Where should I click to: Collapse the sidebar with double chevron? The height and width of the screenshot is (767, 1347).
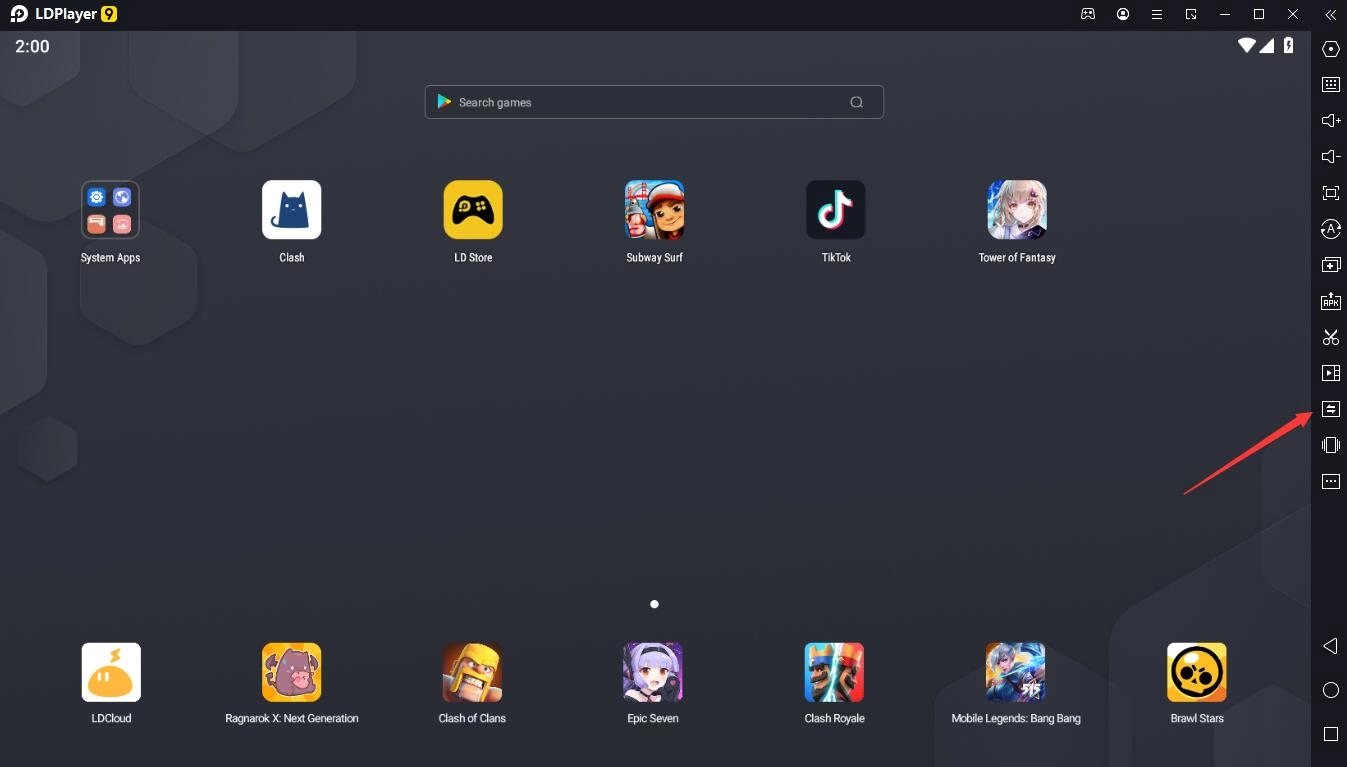click(1330, 14)
